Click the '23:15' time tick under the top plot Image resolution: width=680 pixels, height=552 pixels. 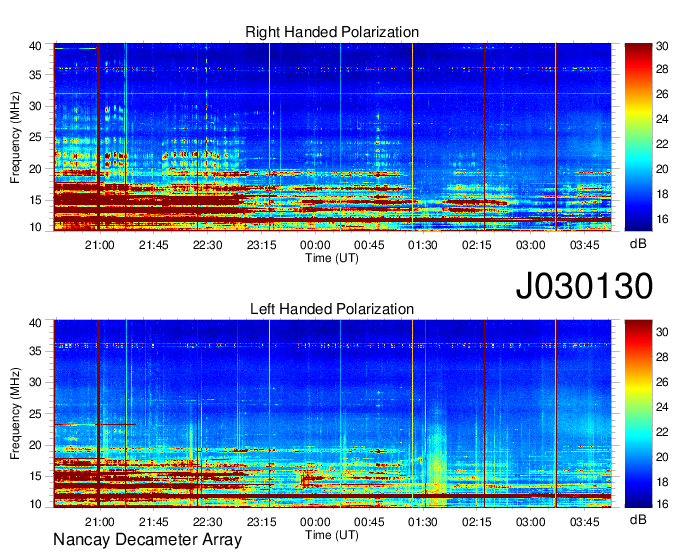click(262, 245)
